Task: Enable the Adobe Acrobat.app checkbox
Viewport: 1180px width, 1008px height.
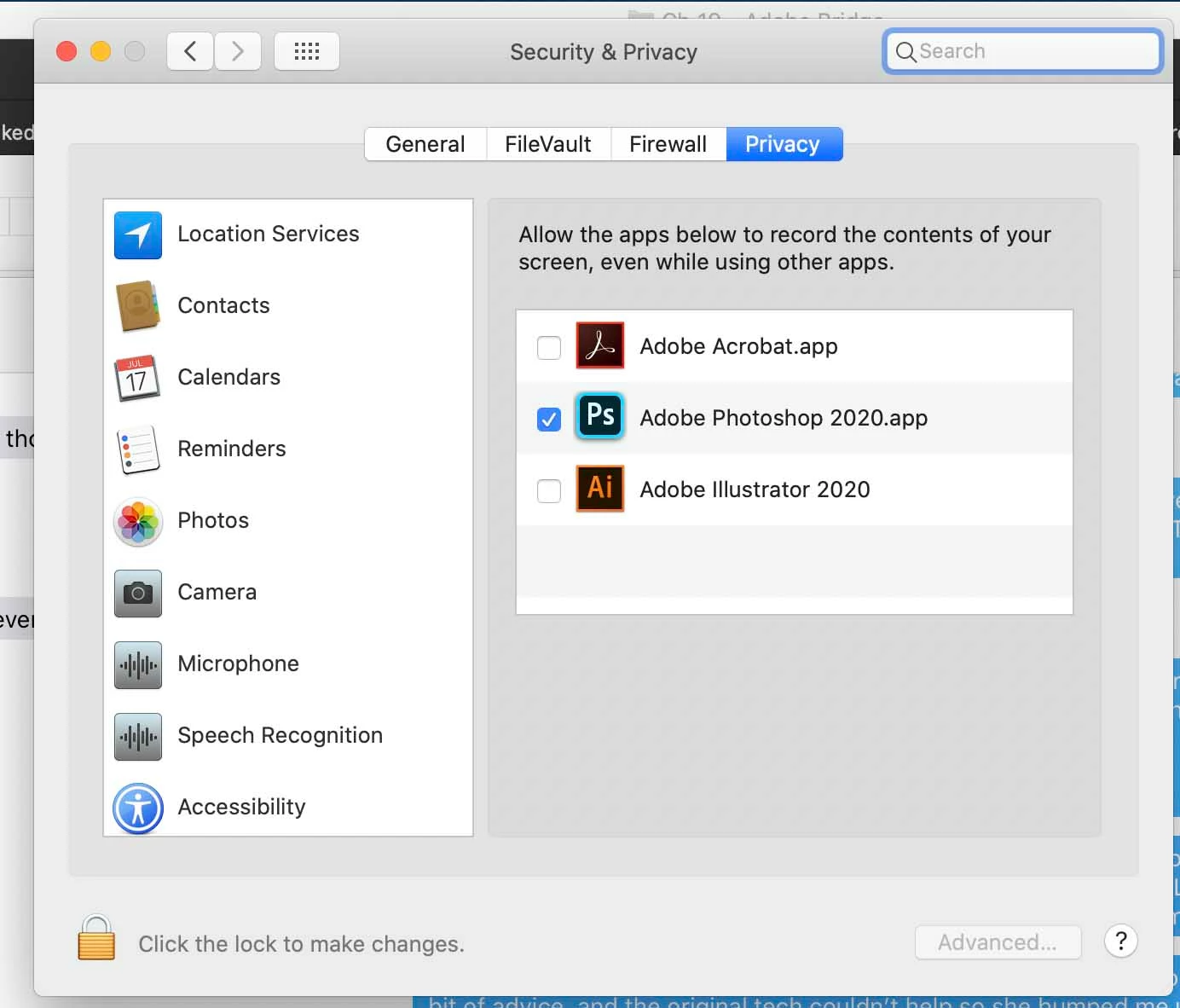Action: (549, 347)
